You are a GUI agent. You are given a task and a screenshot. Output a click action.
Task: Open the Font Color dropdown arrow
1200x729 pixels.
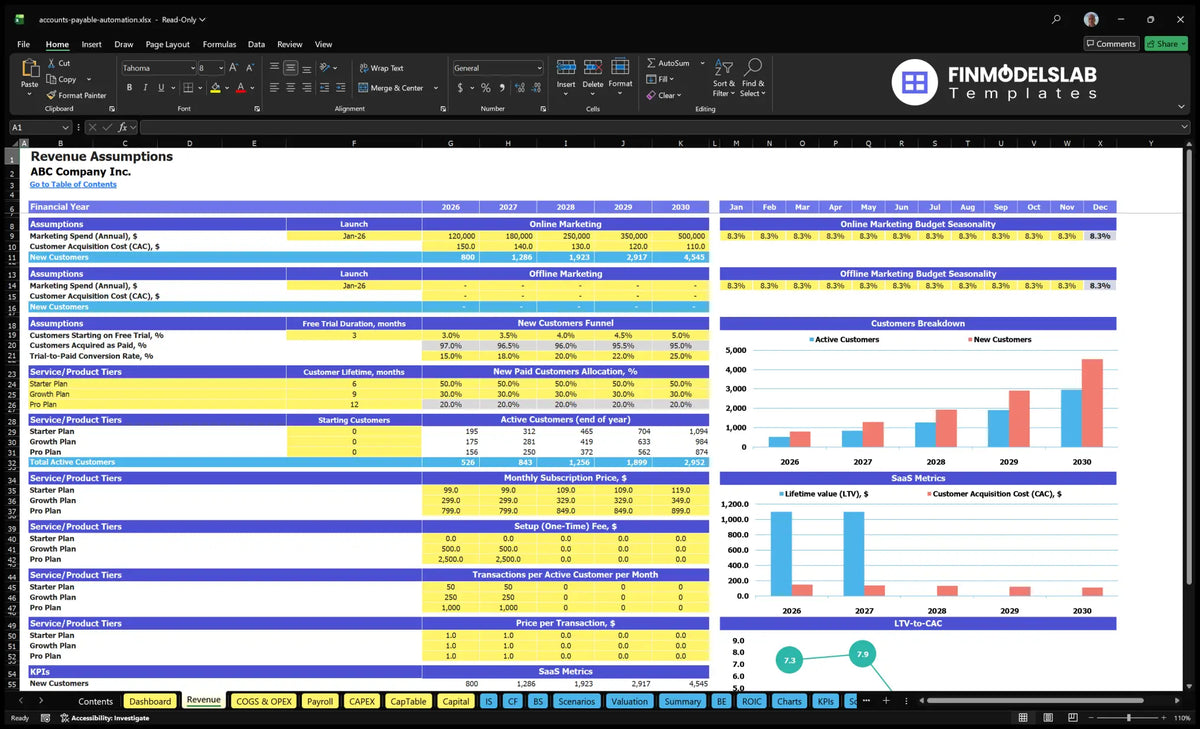251,88
